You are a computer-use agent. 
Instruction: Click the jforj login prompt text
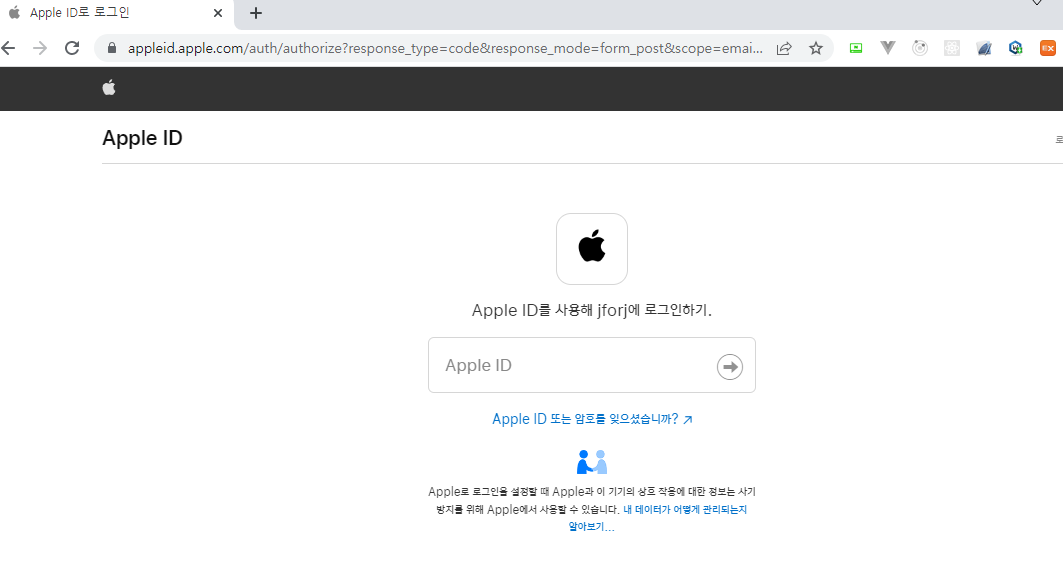[592, 310]
